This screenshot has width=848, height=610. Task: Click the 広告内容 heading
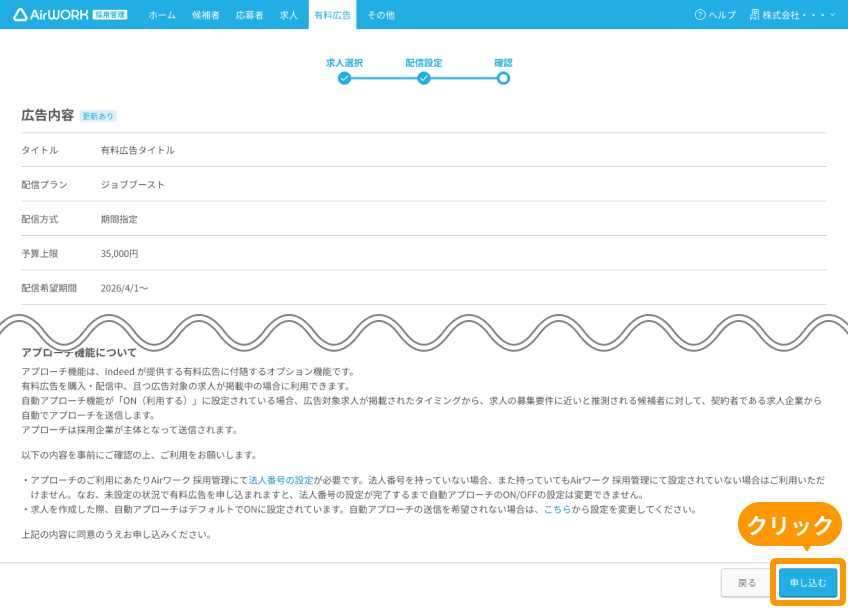(x=48, y=115)
